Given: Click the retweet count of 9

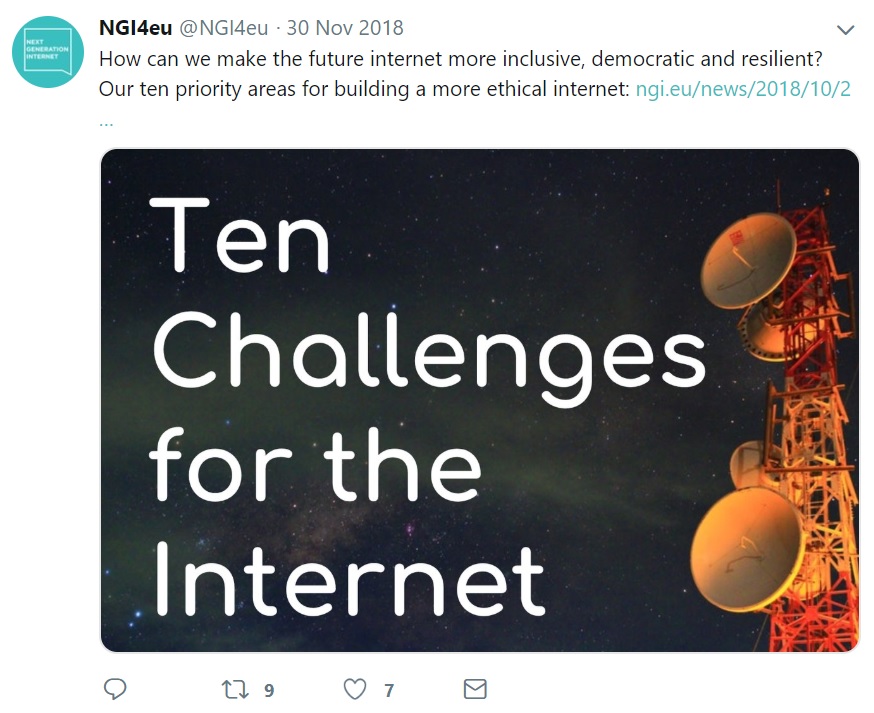Looking at the screenshot, I should (269, 690).
